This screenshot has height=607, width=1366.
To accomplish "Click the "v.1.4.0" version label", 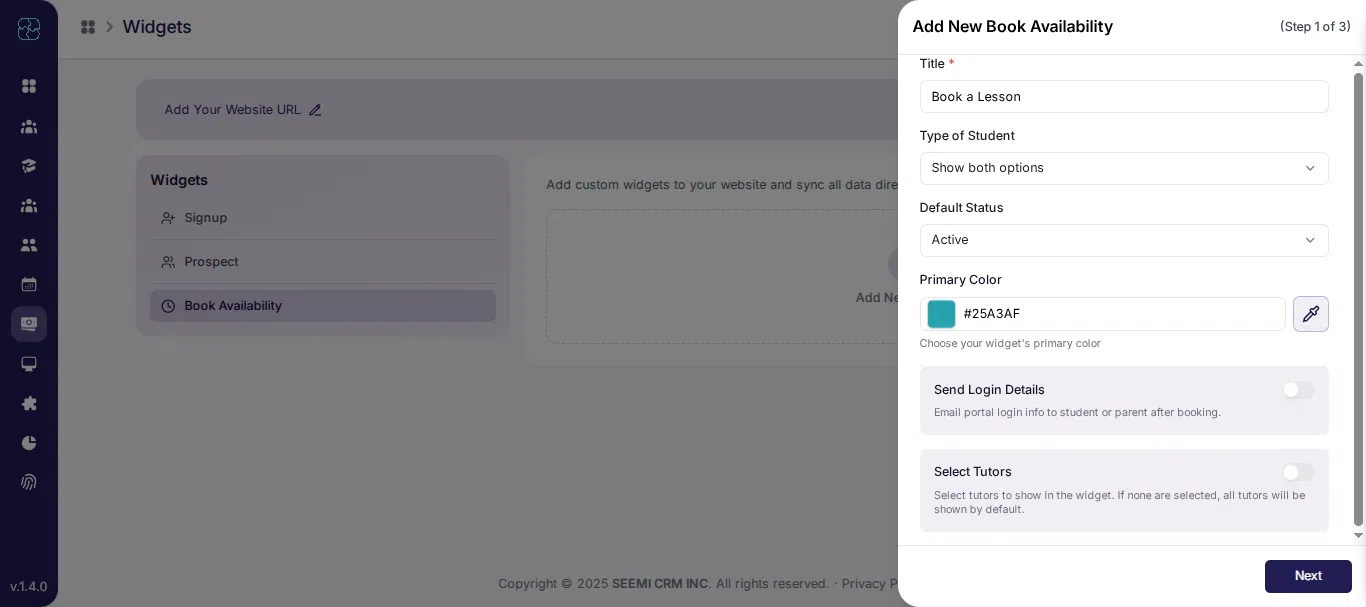I will point(29,587).
